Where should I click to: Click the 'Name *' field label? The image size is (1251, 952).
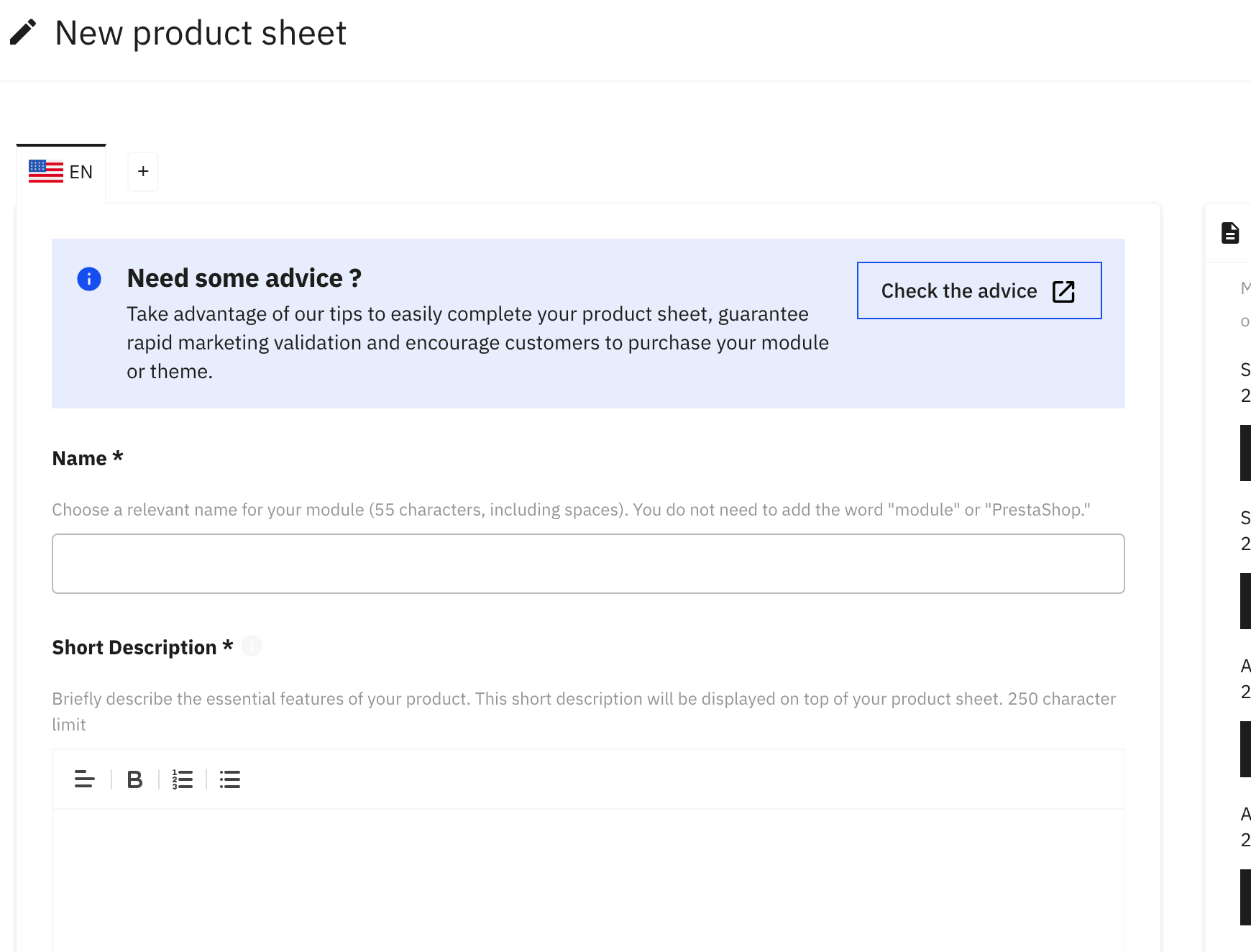(88, 458)
